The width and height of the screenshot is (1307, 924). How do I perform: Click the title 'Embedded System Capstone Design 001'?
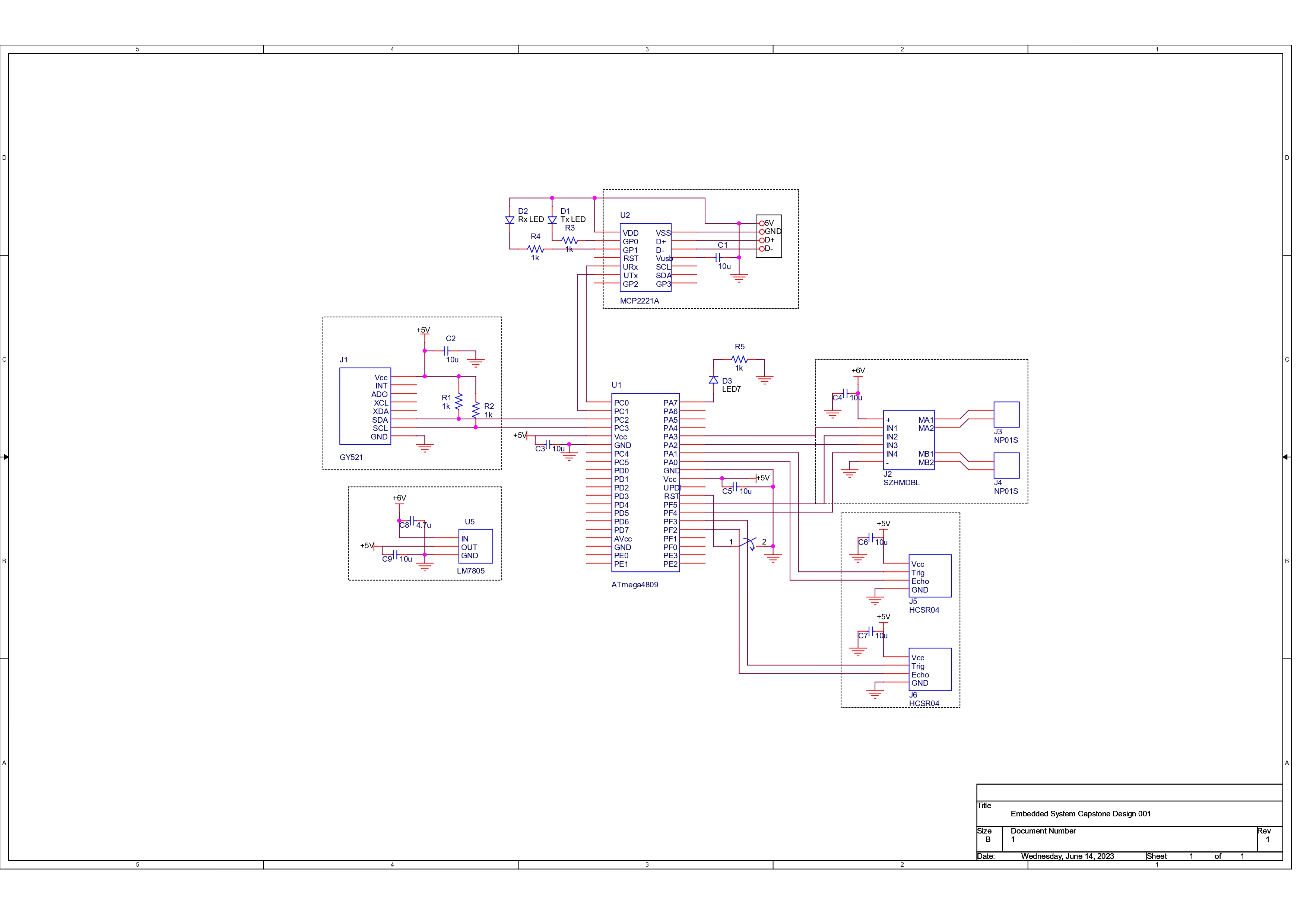click(x=1081, y=813)
